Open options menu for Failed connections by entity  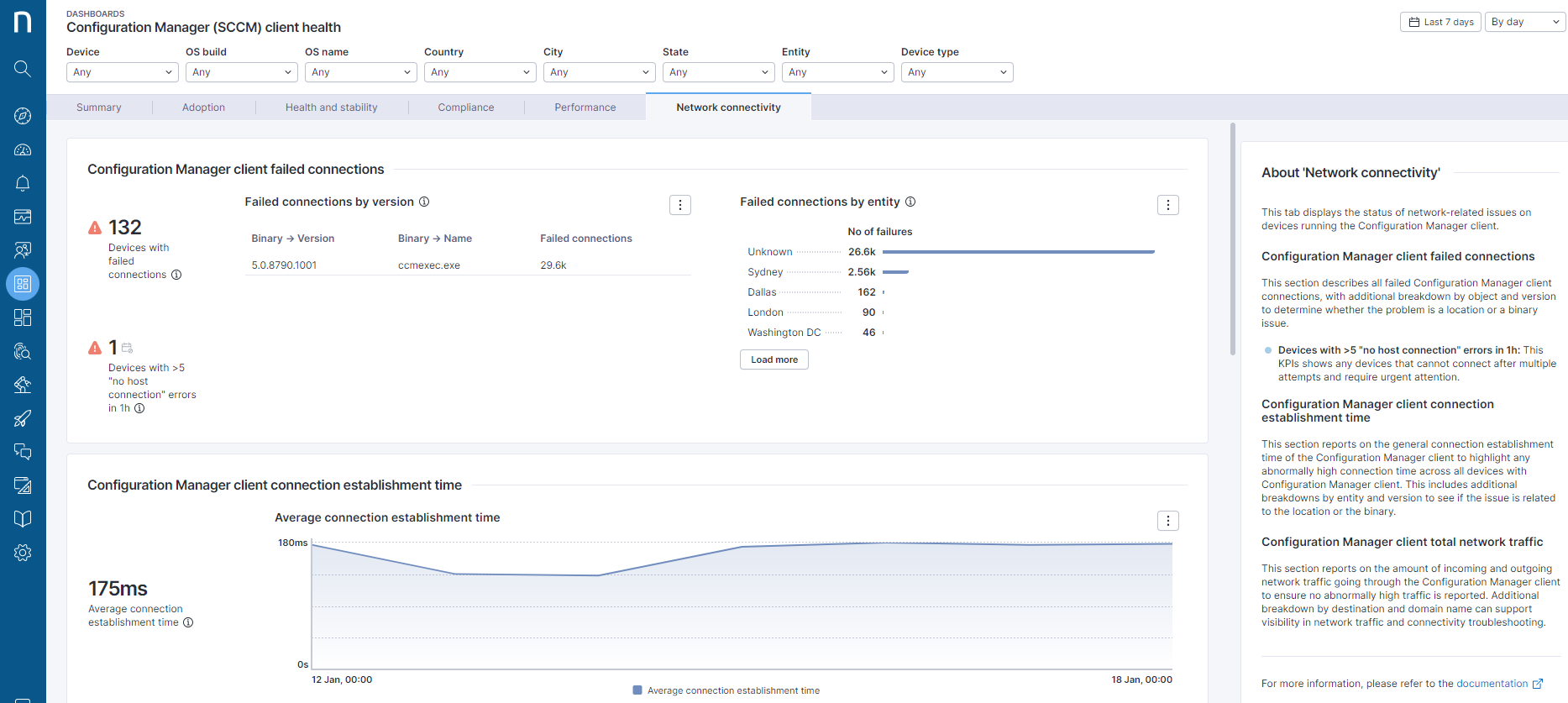tap(1168, 205)
